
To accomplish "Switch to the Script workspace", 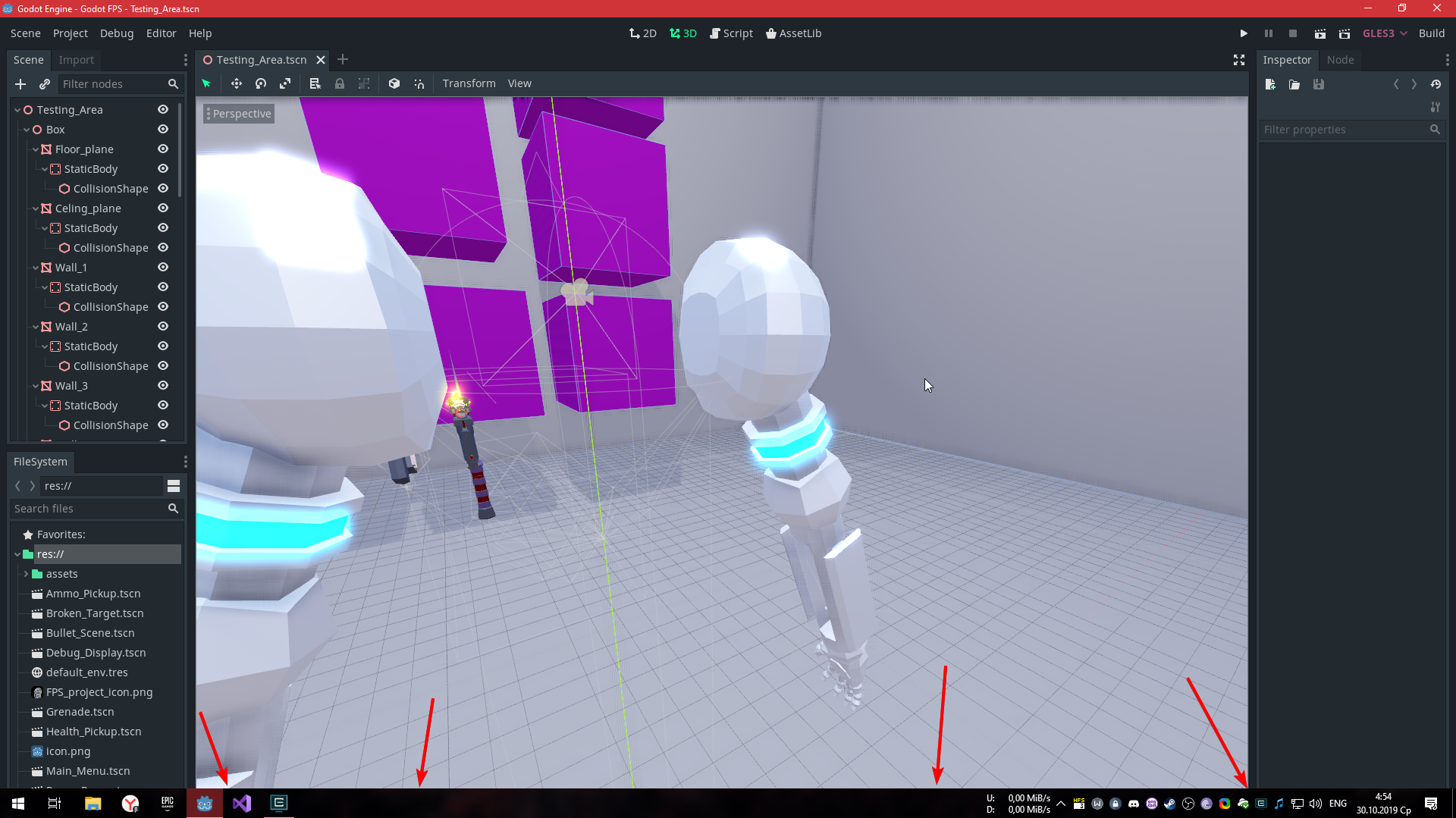I will [x=731, y=33].
